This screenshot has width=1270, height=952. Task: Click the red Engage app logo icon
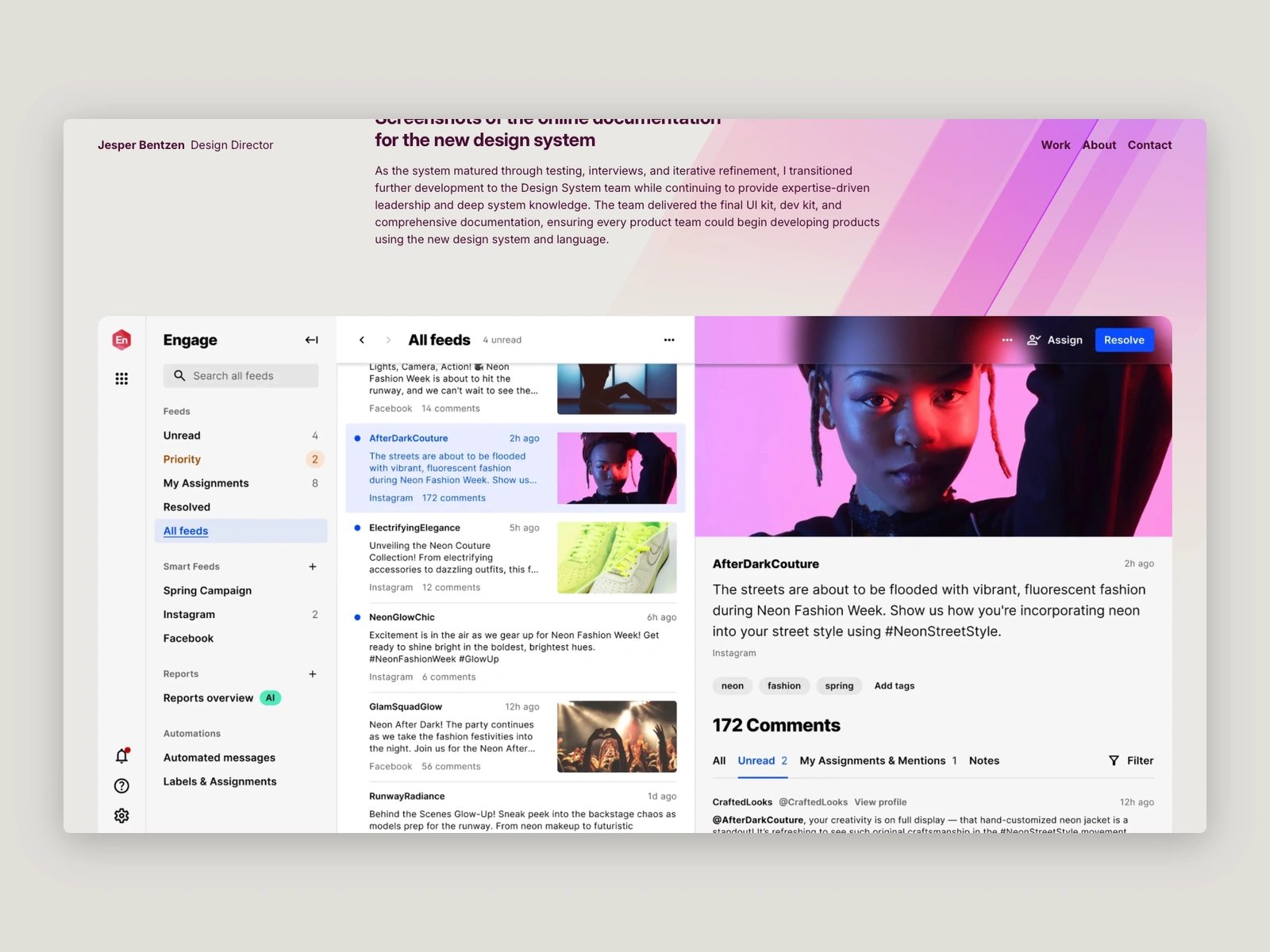point(121,340)
